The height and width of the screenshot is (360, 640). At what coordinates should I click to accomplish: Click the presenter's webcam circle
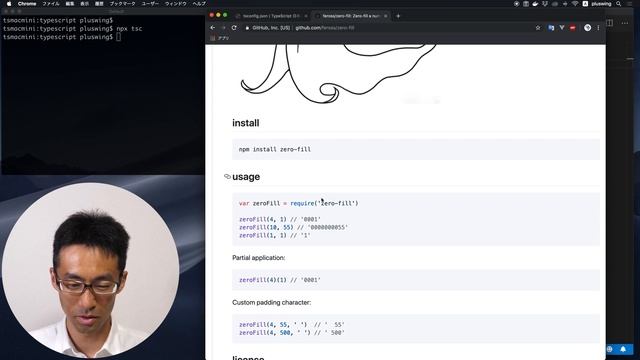pyautogui.click(x=90, y=270)
